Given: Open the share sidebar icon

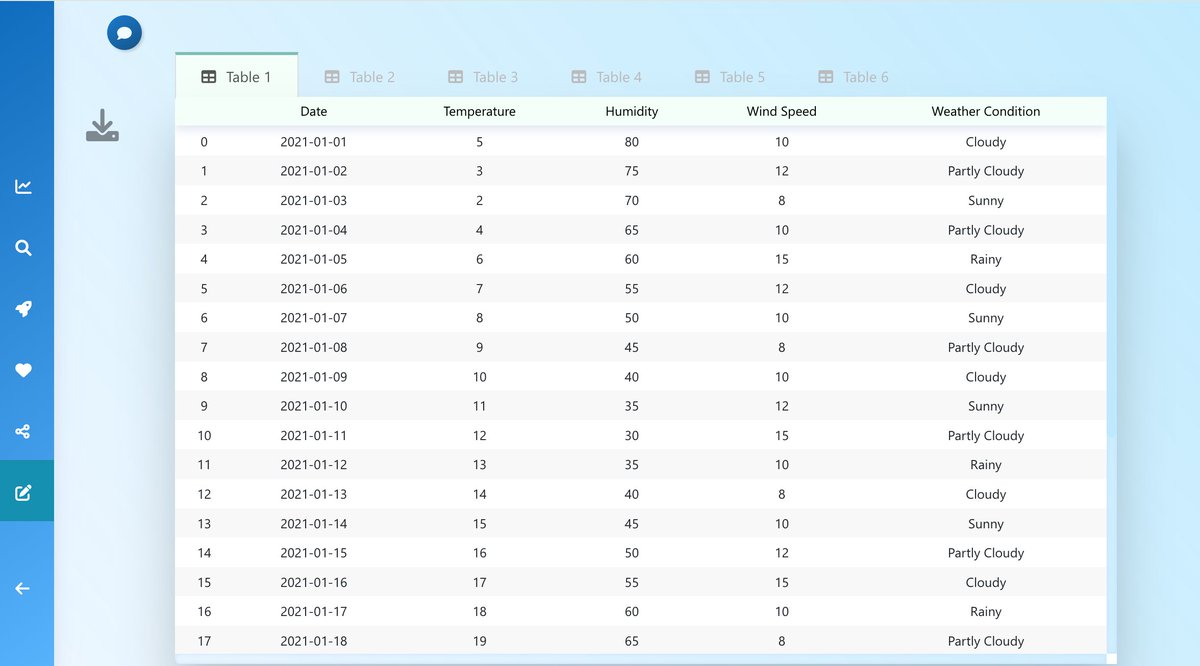Looking at the screenshot, I should [x=23, y=431].
